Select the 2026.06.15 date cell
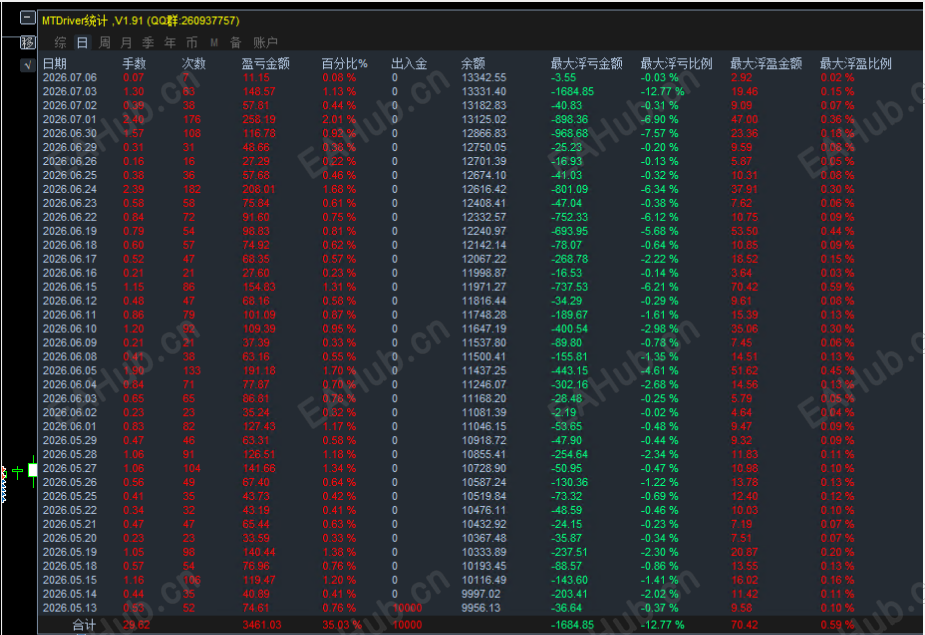Viewport: 925px width, 635px height. pos(70,287)
